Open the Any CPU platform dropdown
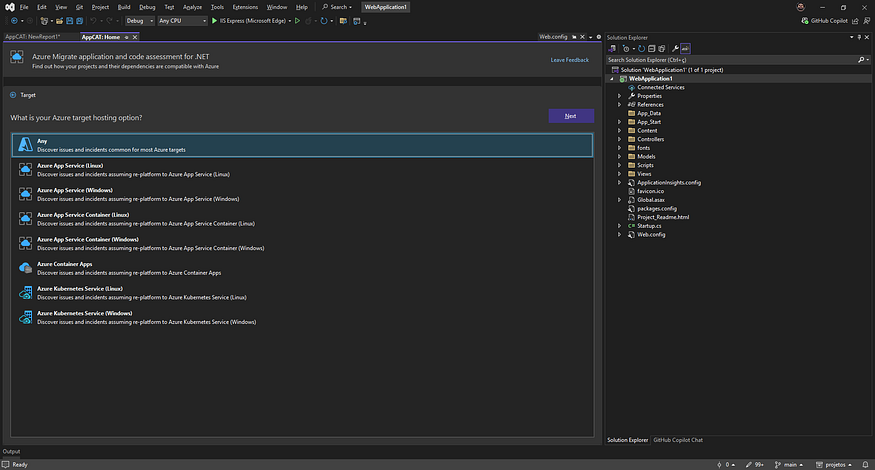This screenshot has width=875, height=470. 182,20
